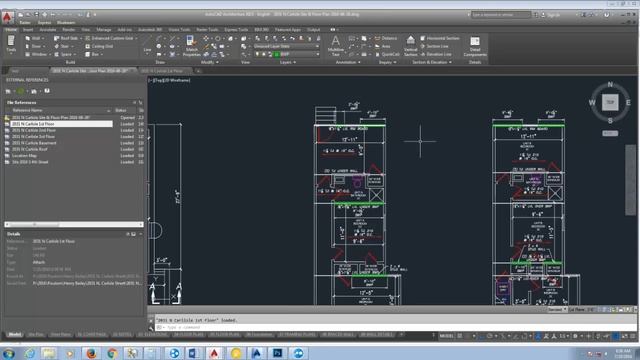640x360 pixels.
Task: Click the Horizontal Section tool
Action: pos(440,38)
